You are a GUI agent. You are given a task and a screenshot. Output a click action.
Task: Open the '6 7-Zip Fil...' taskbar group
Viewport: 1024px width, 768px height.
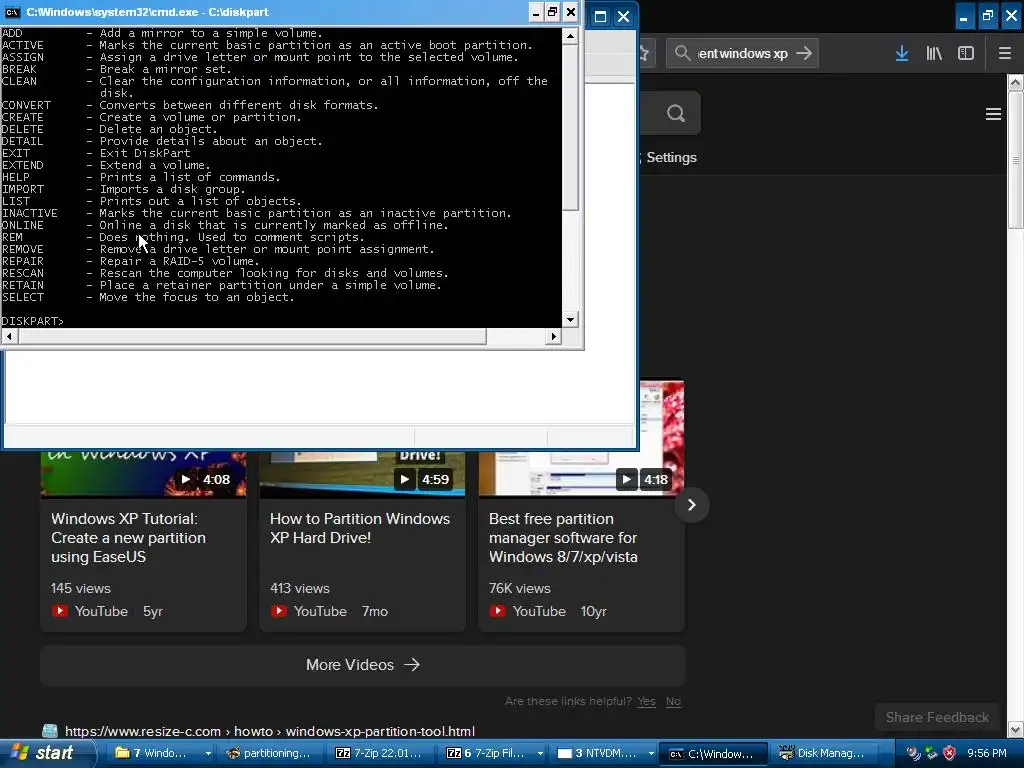click(x=487, y=753)
